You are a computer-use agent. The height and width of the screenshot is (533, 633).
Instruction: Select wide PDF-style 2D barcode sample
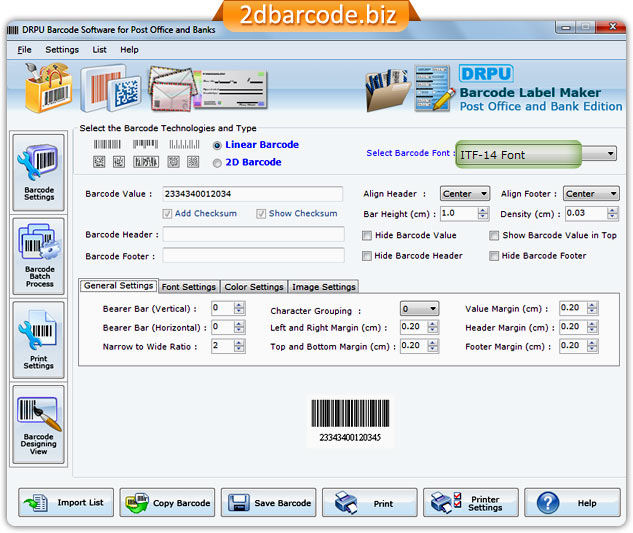coord(146,162)
